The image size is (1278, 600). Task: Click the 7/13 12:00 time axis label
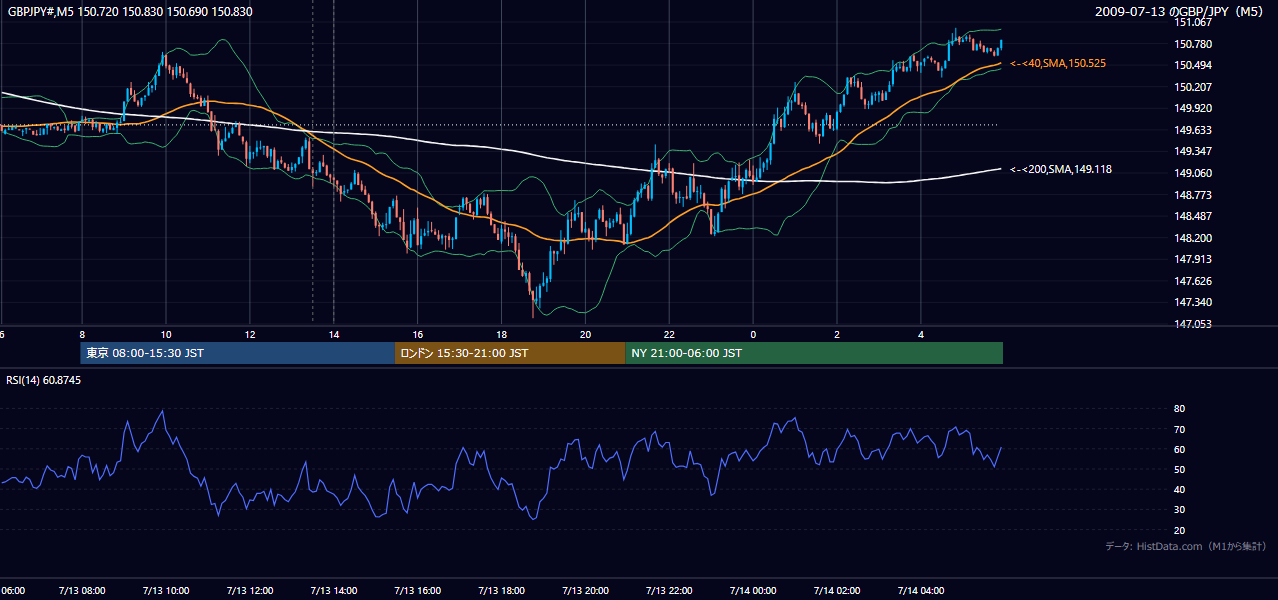point(250,590)
